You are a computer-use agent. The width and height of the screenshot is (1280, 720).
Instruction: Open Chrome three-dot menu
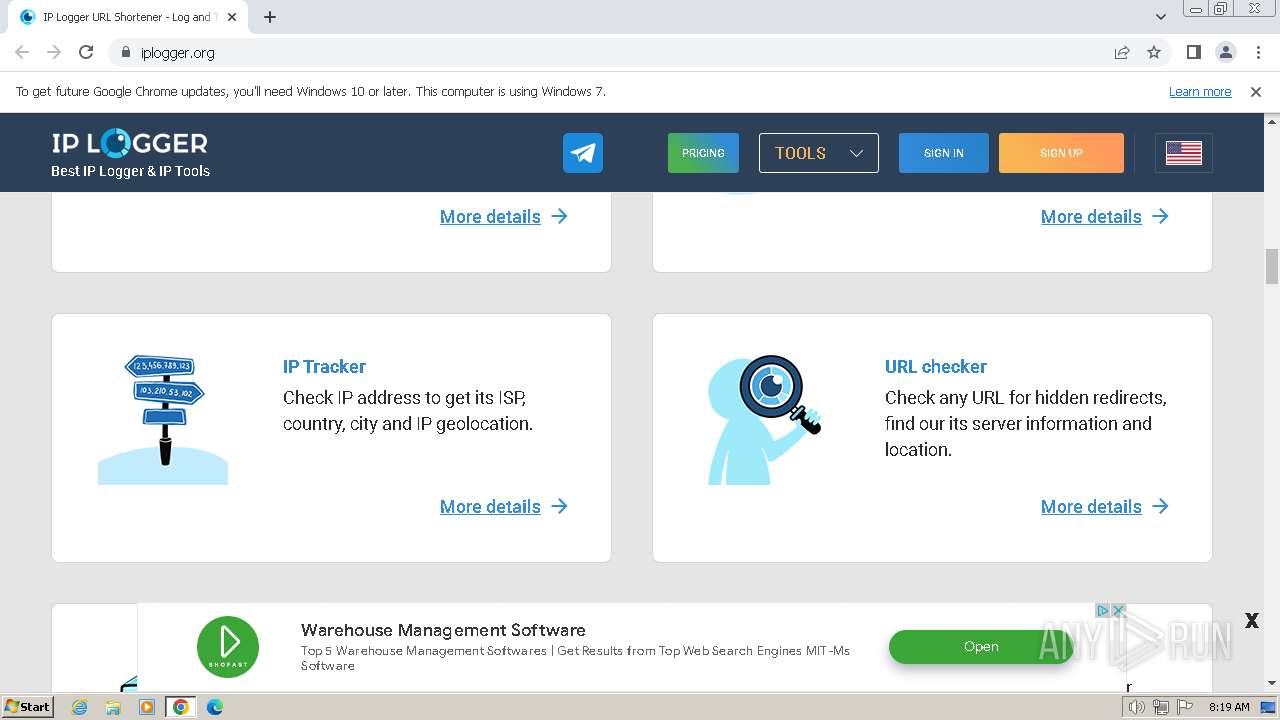pyautogui.click(x=1257, y=52)
